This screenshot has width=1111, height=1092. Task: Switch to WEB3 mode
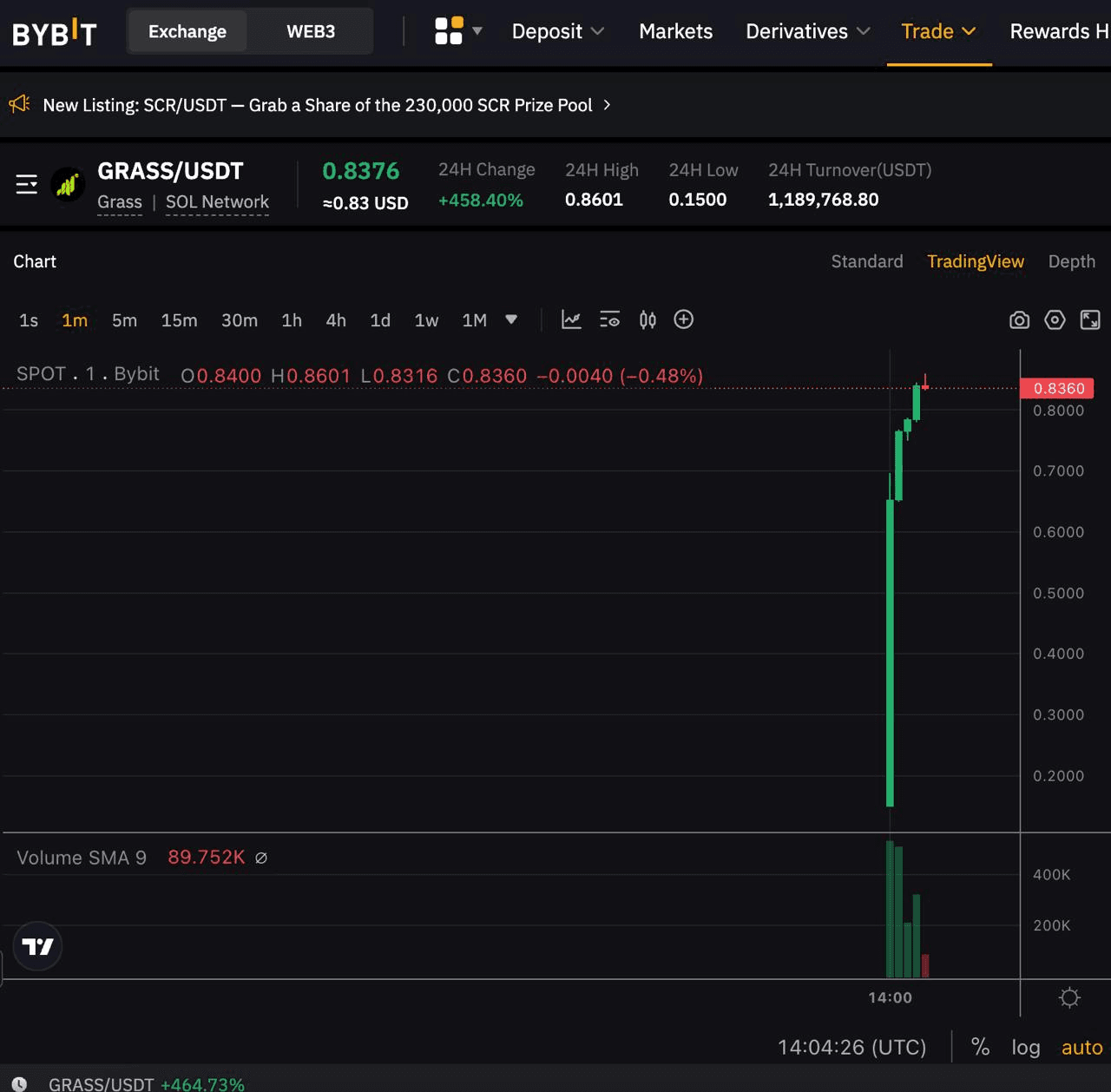311,31
